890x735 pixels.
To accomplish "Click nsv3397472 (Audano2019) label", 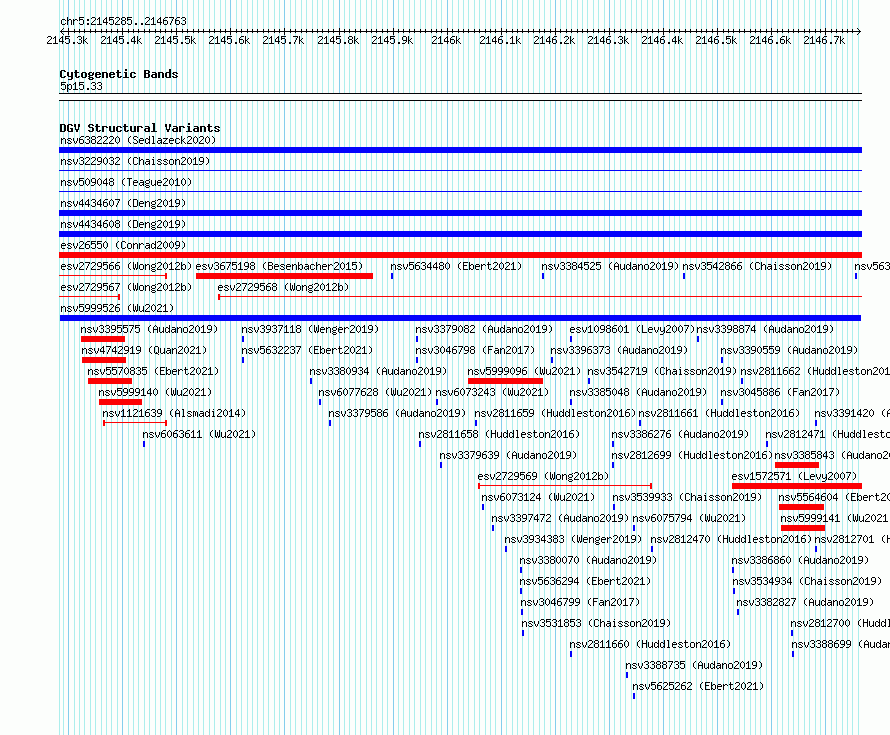I will [x=560, y=518].
